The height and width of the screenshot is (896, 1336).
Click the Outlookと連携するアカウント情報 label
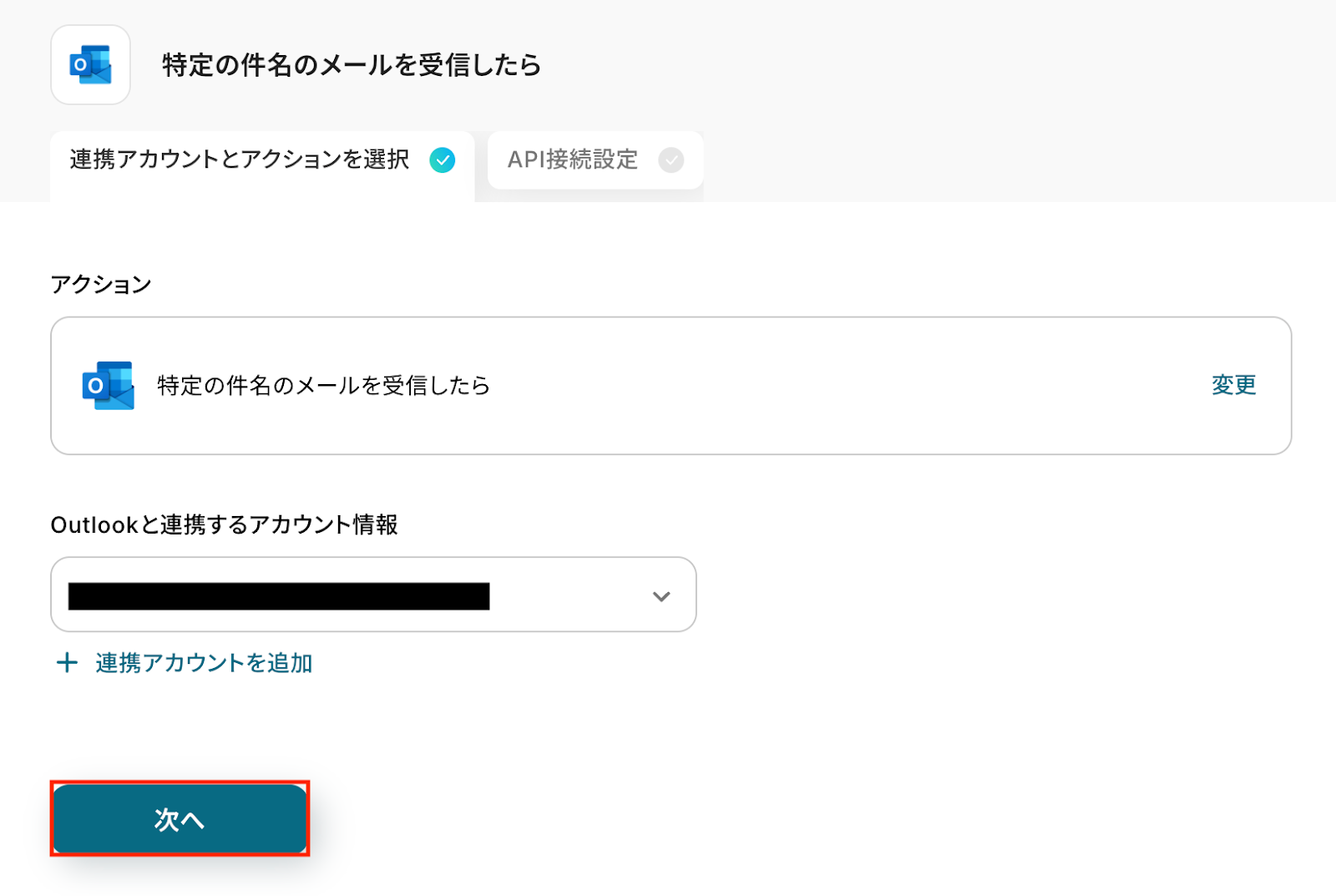tap(224, 524)
